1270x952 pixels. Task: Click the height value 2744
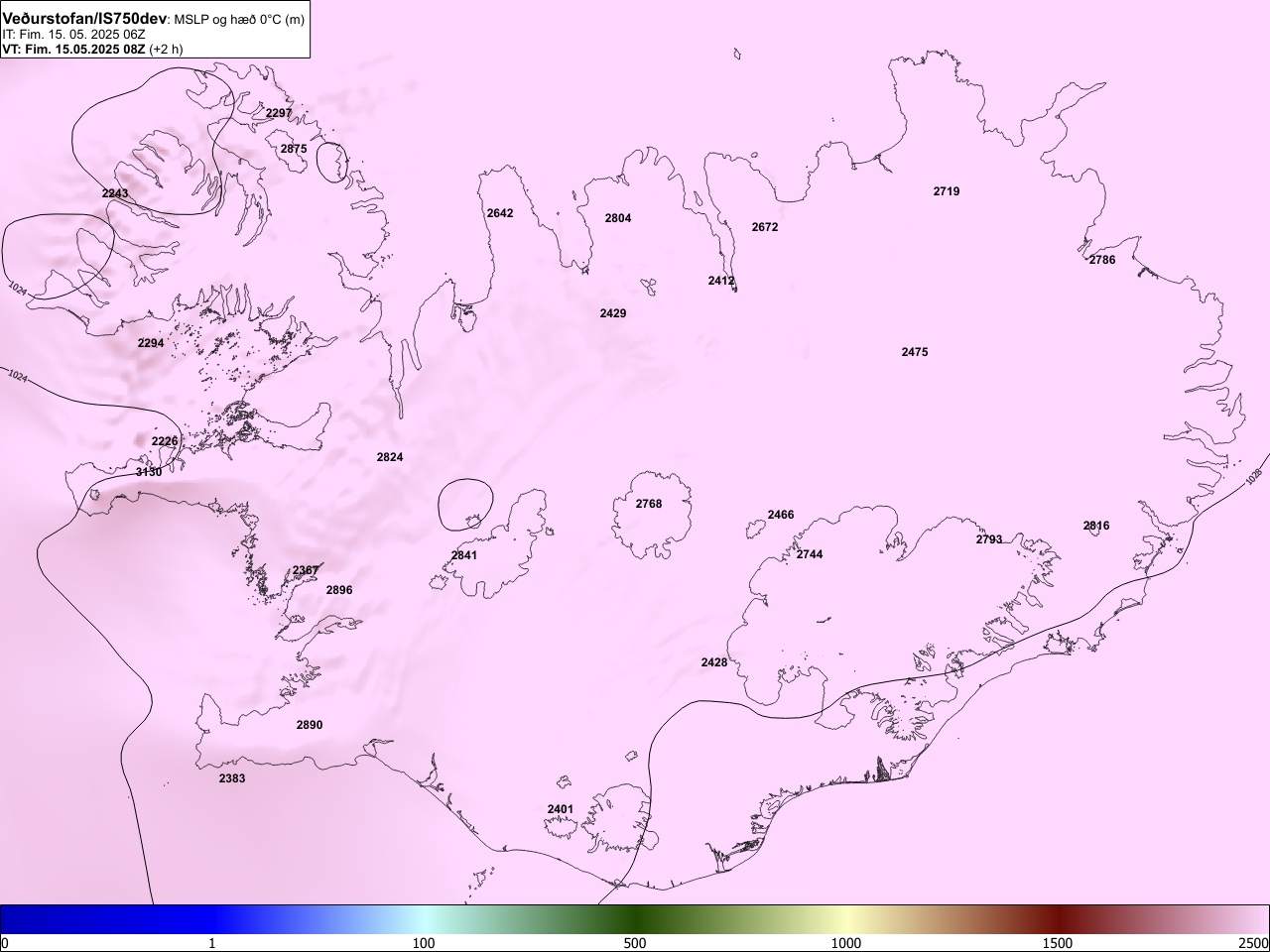coord(810,554)
